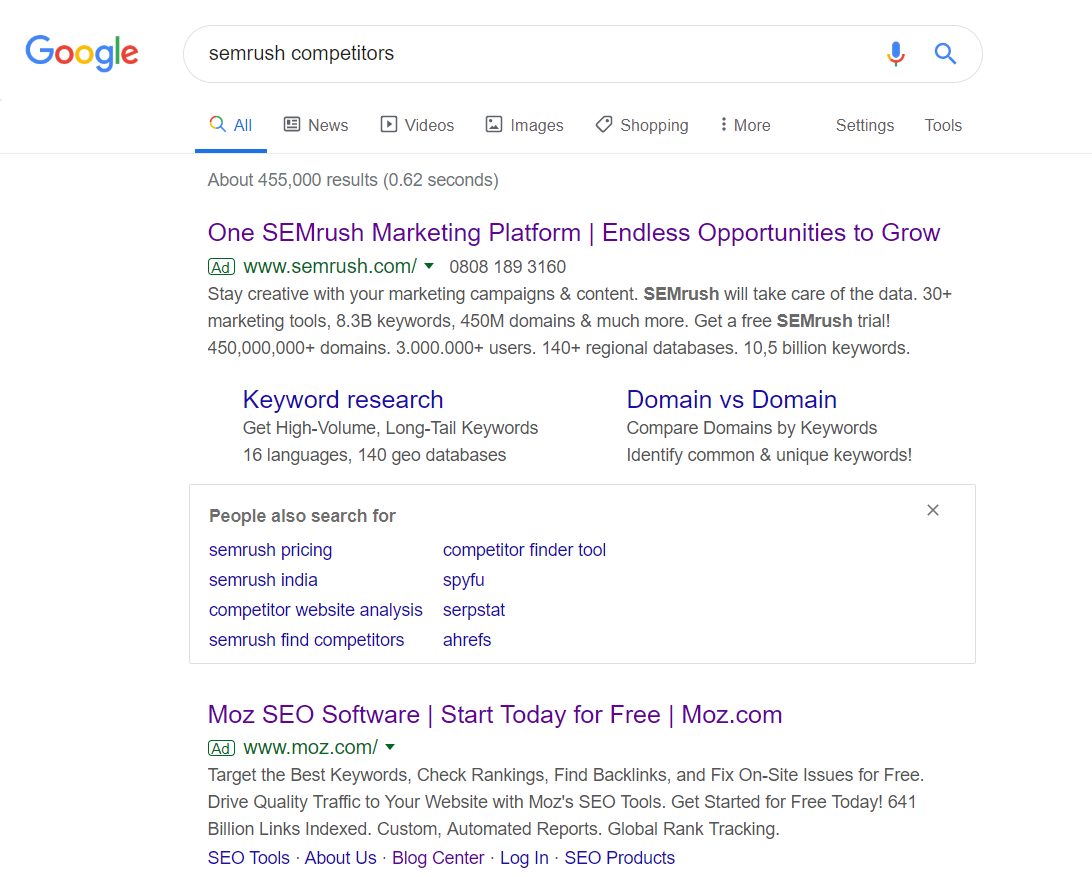Open the Settings menu
Viewport: 1092px width, 877px height.
[865, 125]
